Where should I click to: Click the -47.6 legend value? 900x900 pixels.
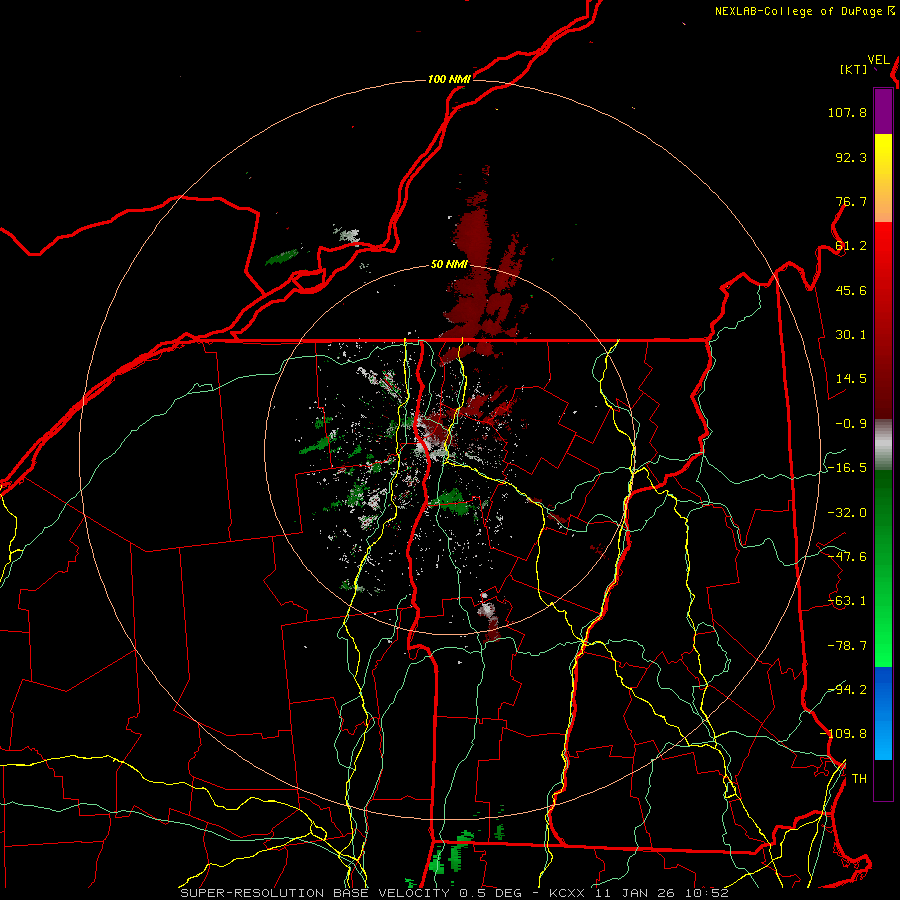(x=847, y=557)
